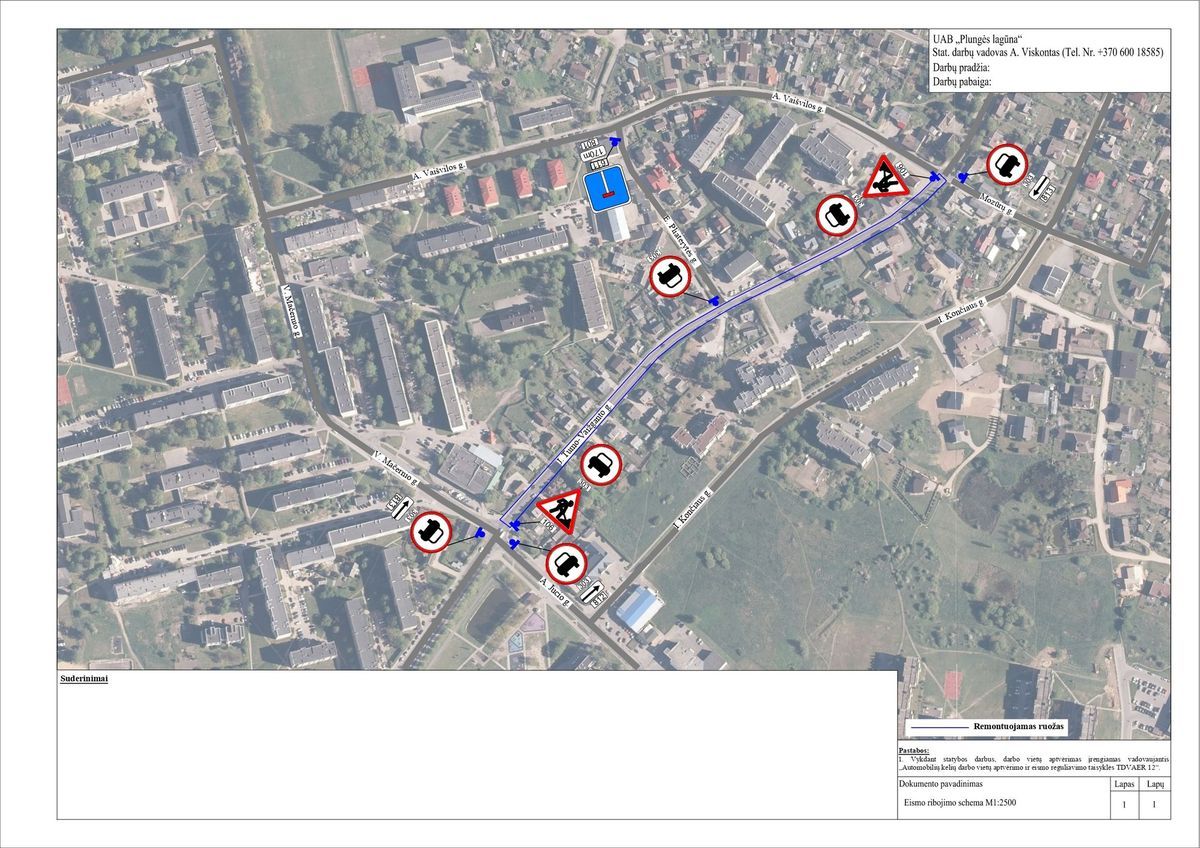This screenshot has height=848, width=1200.
Task: Click the arrow plate sign near Mozūrų g.
Action: 1042,185
